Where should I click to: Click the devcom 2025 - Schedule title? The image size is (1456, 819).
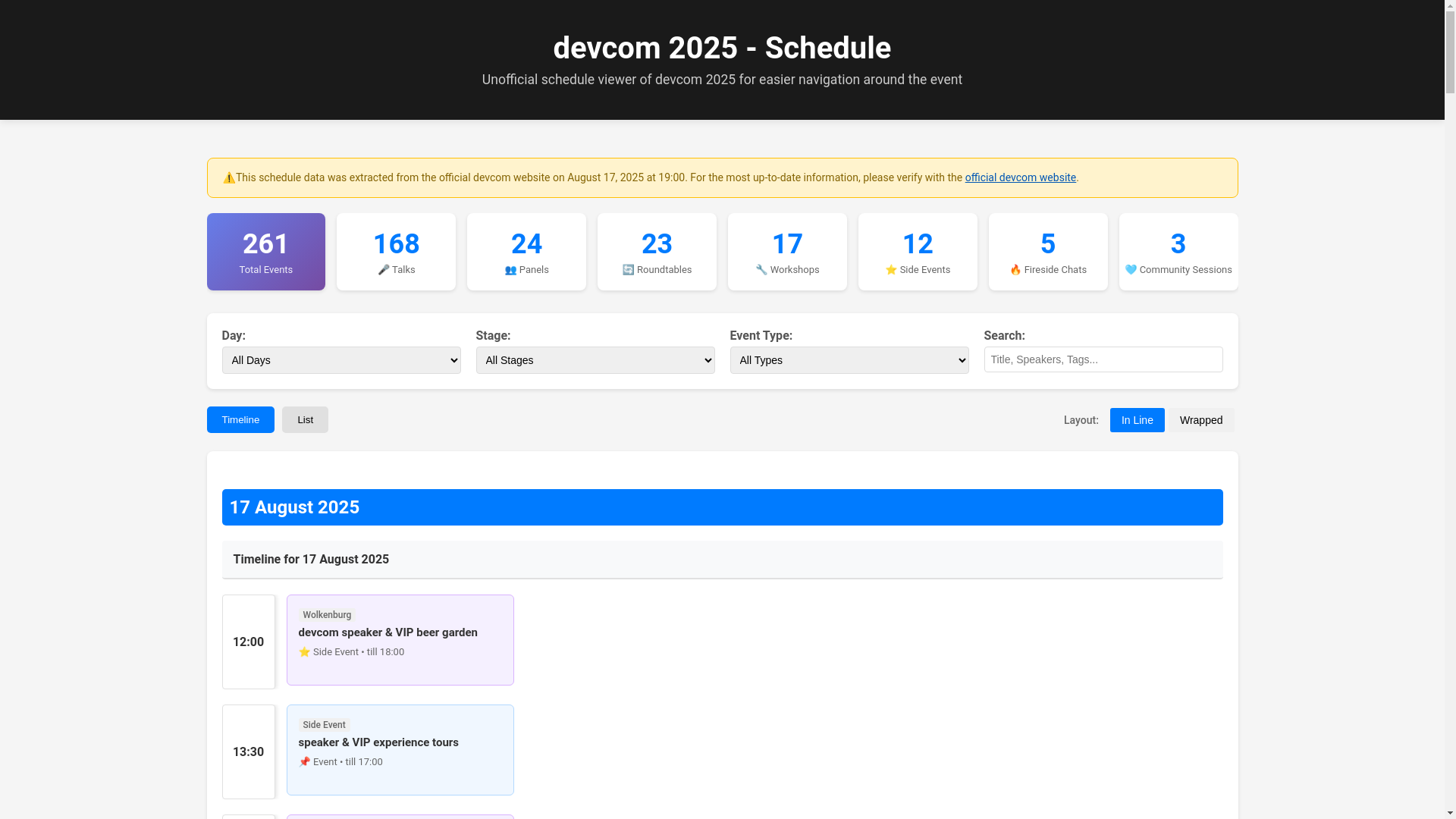pyautogui.click(x=722, y=48)
